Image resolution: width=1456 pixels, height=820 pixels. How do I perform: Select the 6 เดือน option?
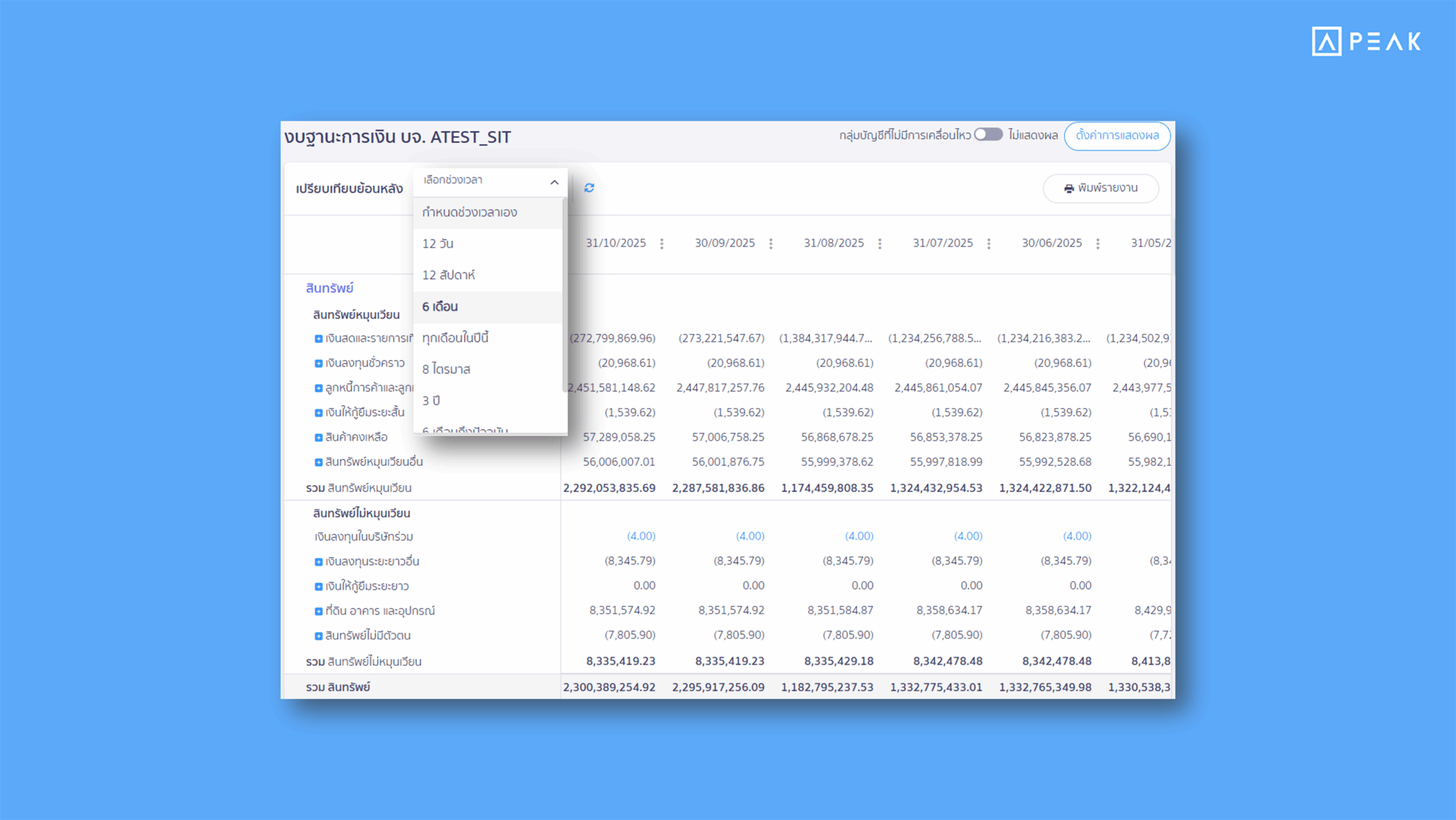(440, 307)
